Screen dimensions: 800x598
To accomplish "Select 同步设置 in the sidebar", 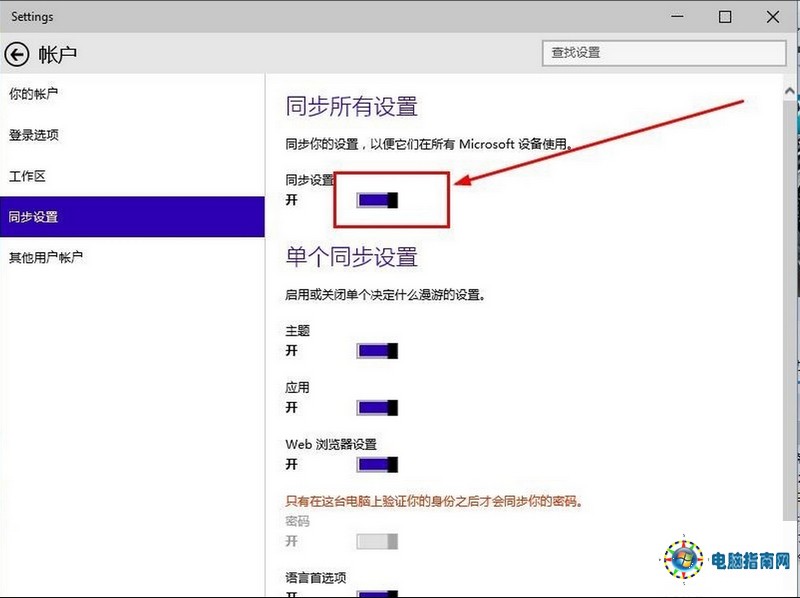I will 133,217.
